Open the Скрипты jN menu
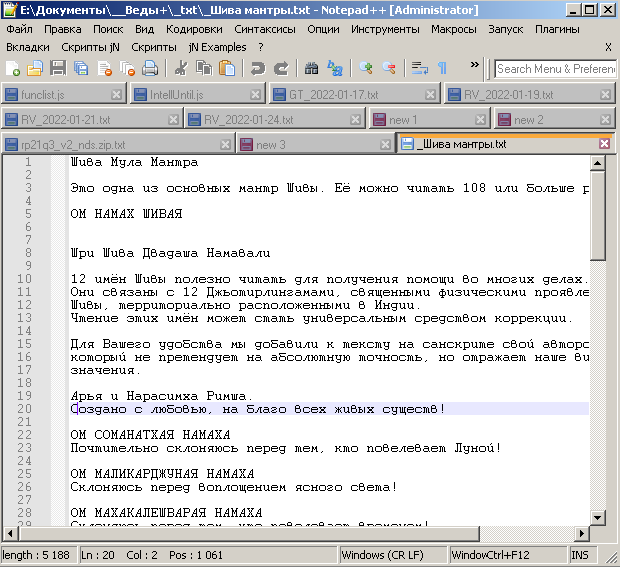Viewport: 620px width, 567px height. click(91, 47)
